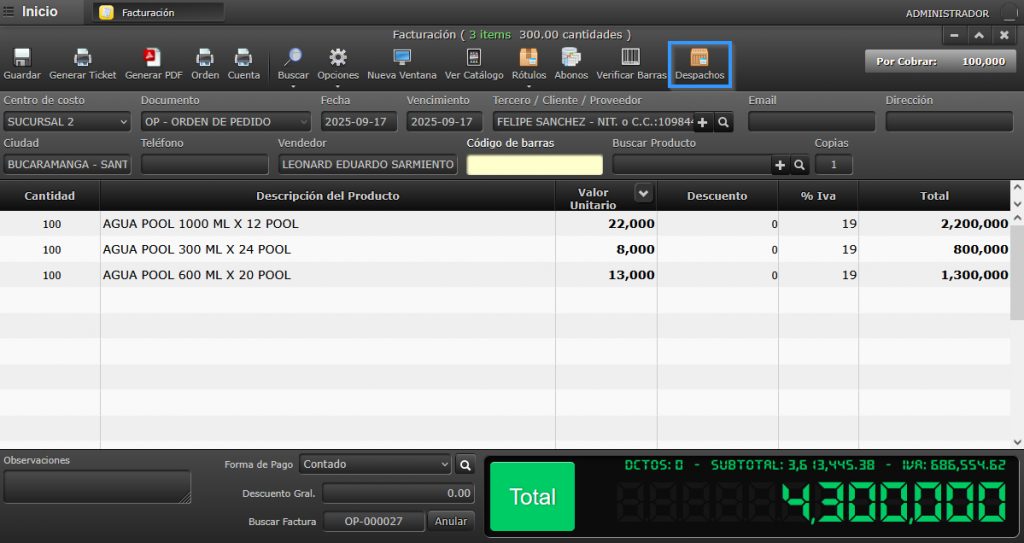Click the Generar PDF icon
Screen dimensions: 1024x543
click(152, 58)
